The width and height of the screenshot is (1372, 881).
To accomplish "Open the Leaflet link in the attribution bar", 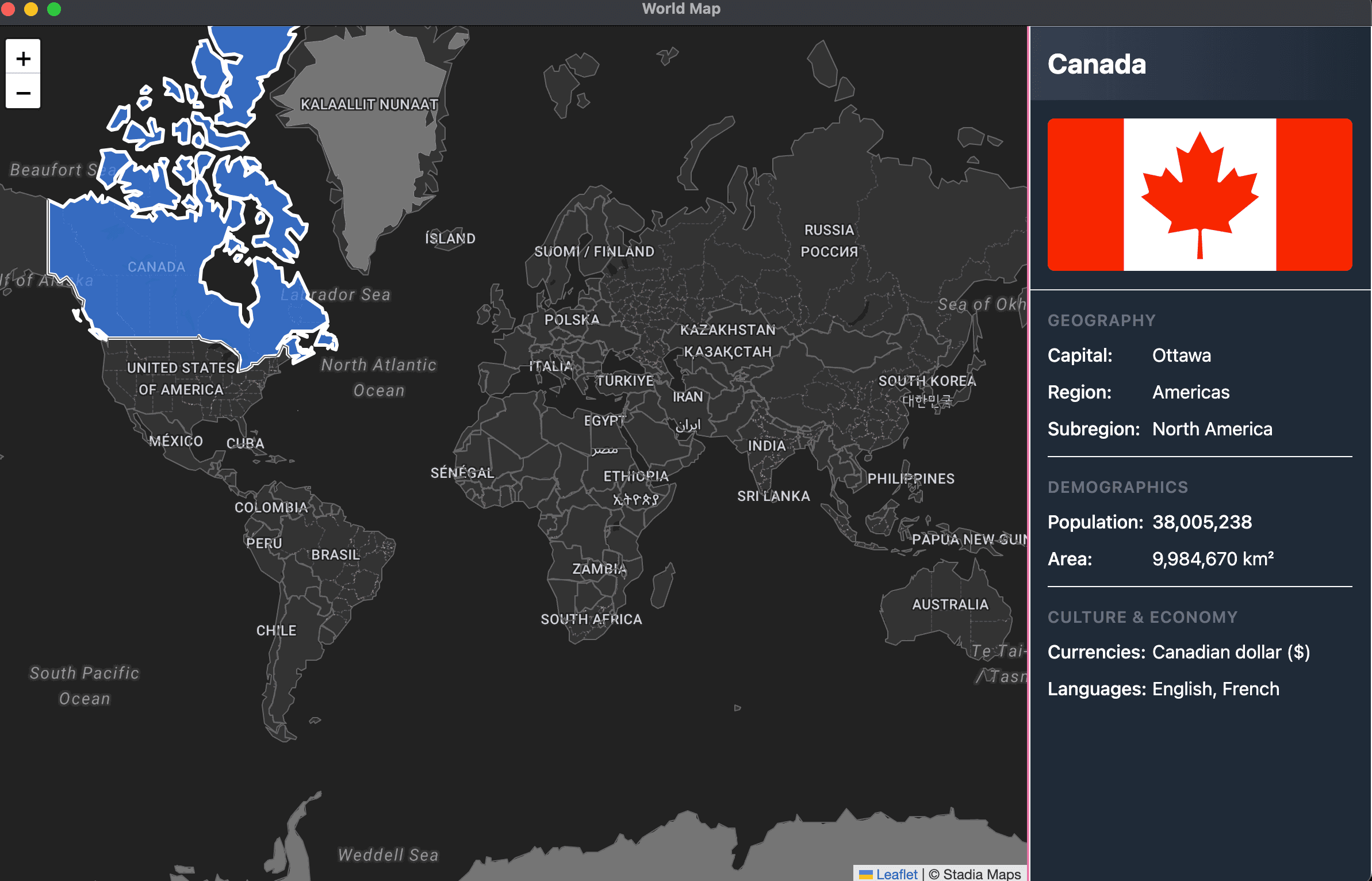I will [896, 874].
